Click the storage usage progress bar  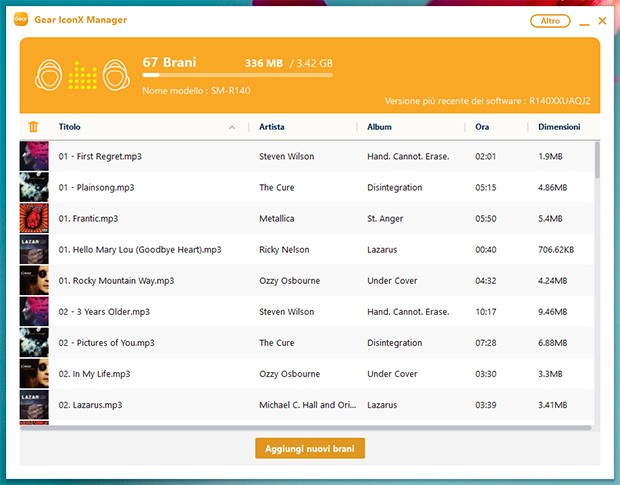point(237,75)
